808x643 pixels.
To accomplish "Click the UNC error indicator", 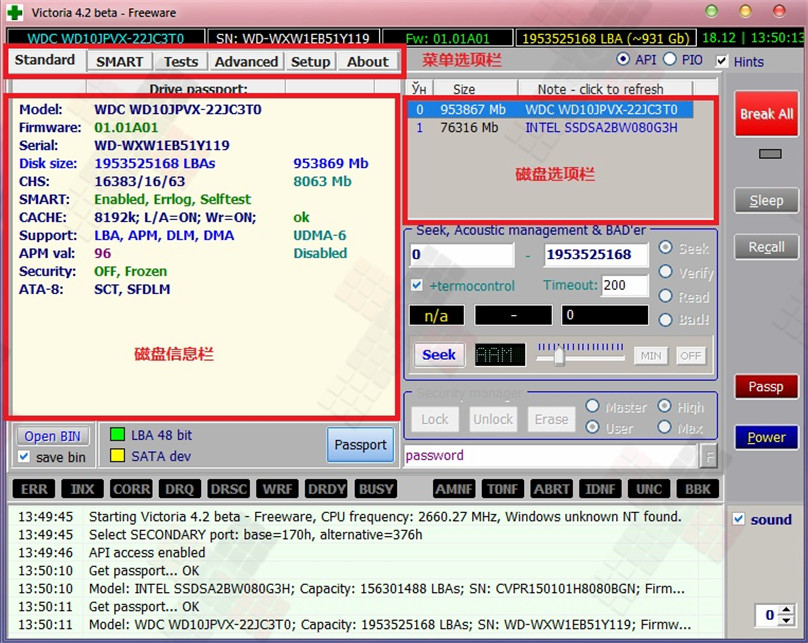I will [x=649, y=489].
